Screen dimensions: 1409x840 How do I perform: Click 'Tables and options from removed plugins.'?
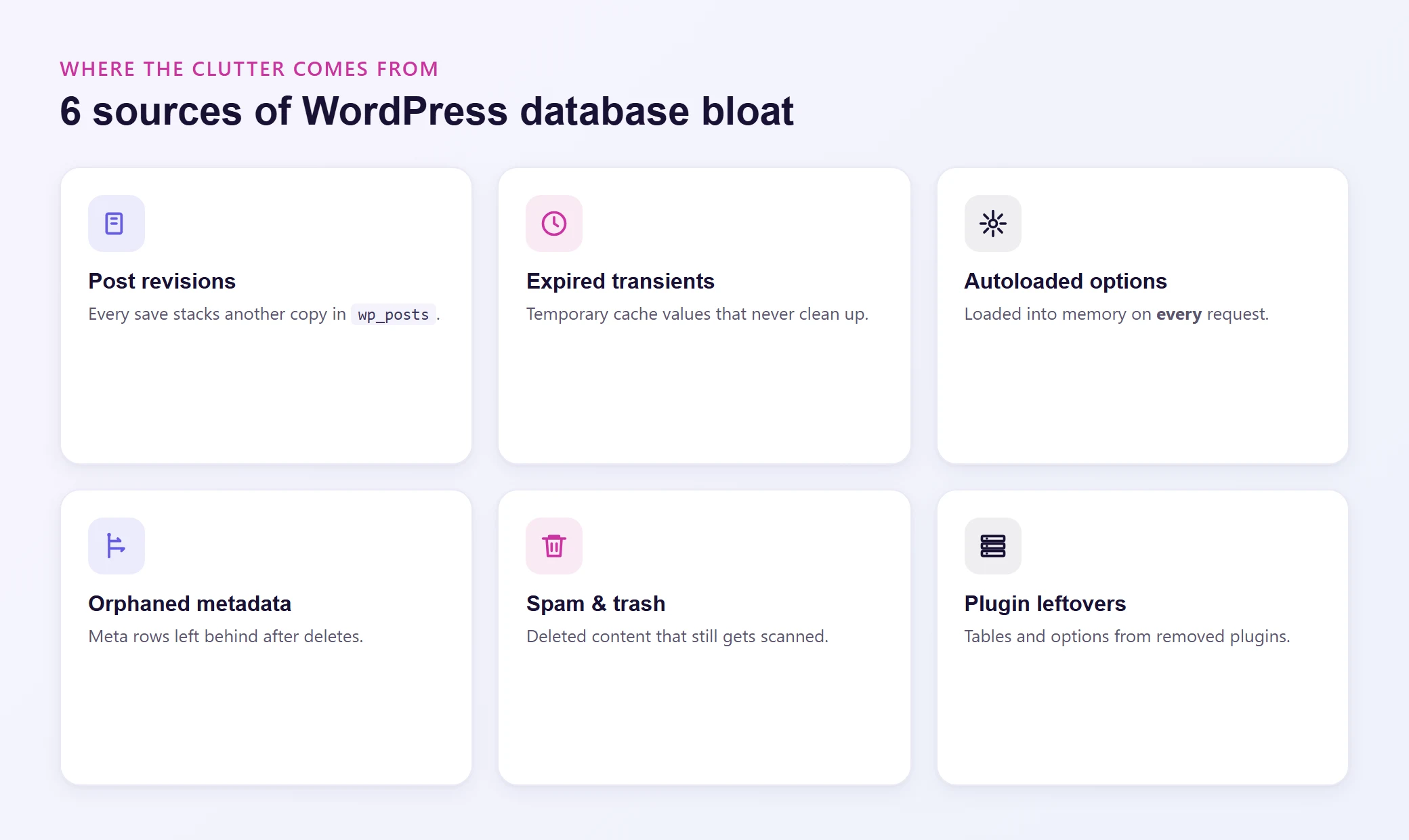tap(1127, 637)
